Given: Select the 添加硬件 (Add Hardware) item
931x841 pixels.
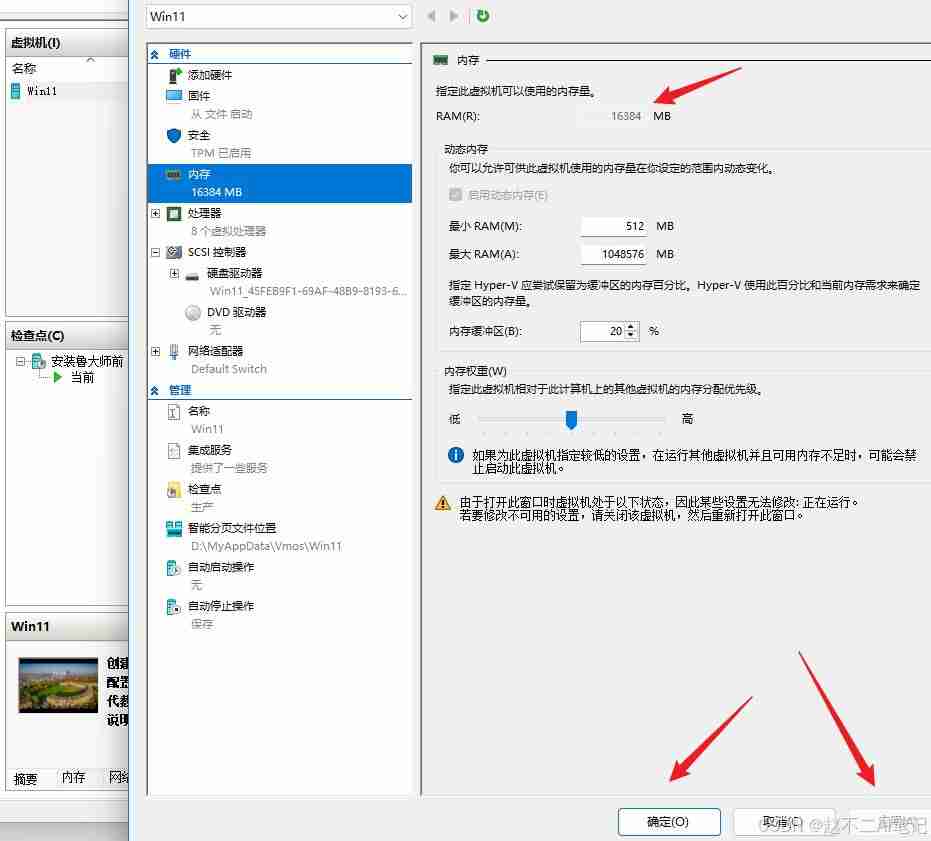Looking at the screenshot, I should (x=173, y=75).
